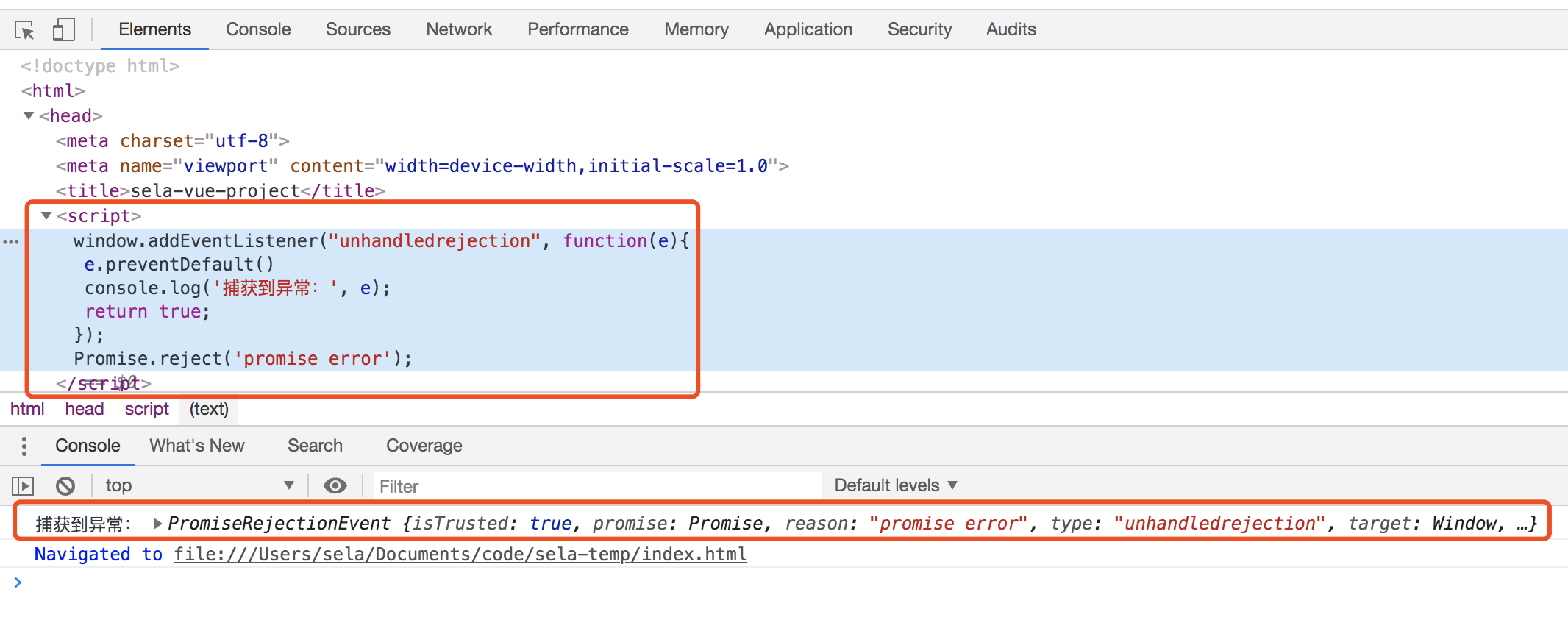
Task: Switch to the Network tab
Action: (458, 29)
